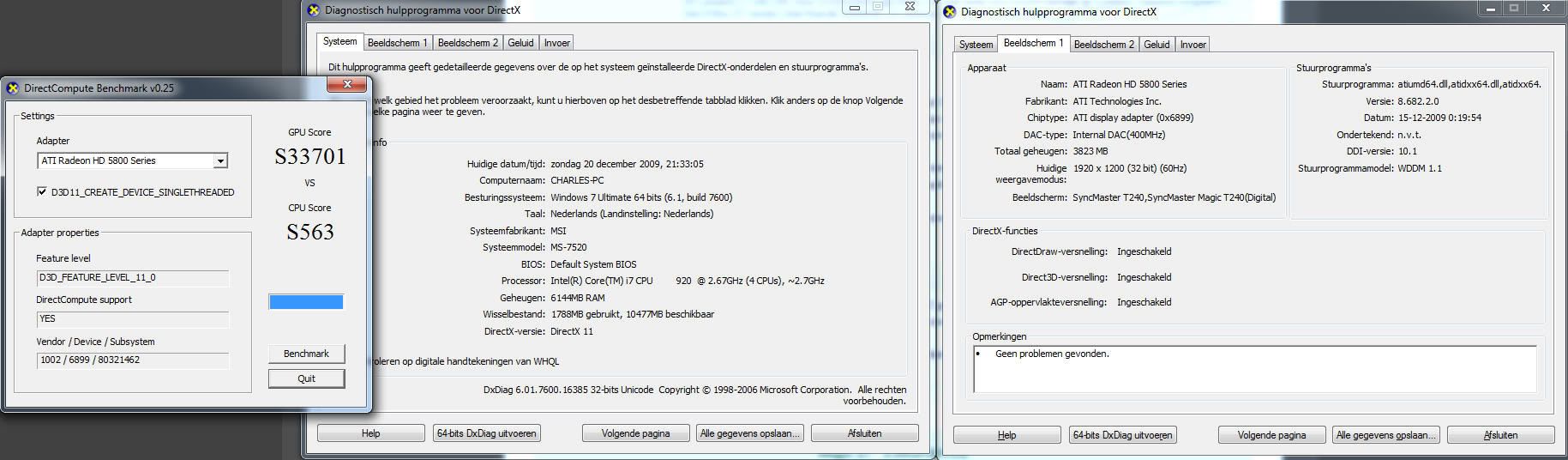
Task: Switch to Beeldscherm 2 tab in middle DxDiag window
Action: click(467, 43)
